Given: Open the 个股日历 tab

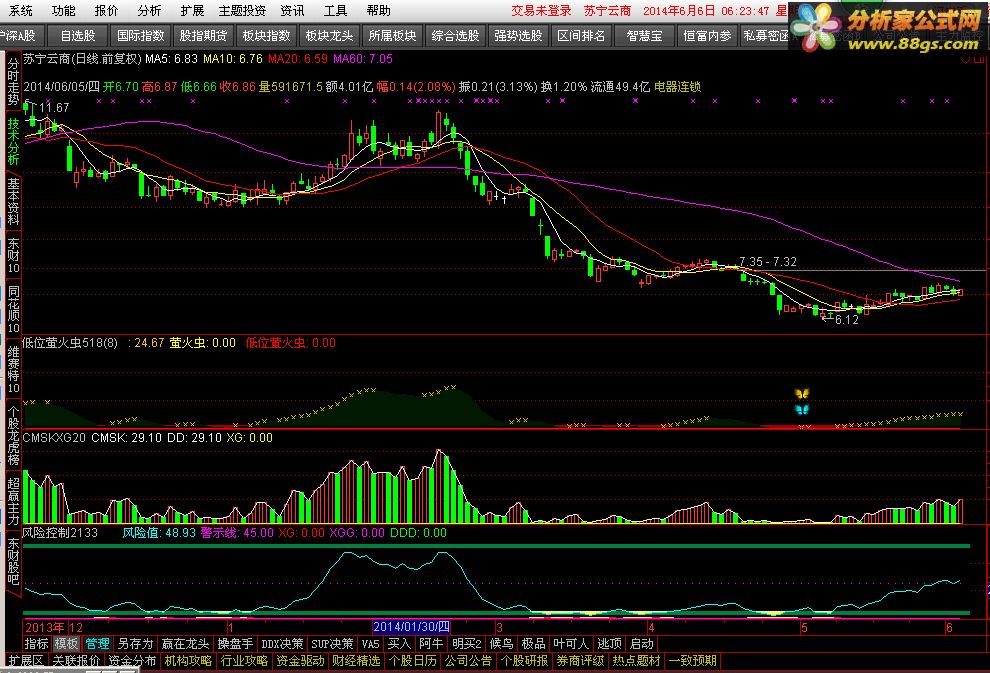Looking at the screenshot, I should coord(413,661).
